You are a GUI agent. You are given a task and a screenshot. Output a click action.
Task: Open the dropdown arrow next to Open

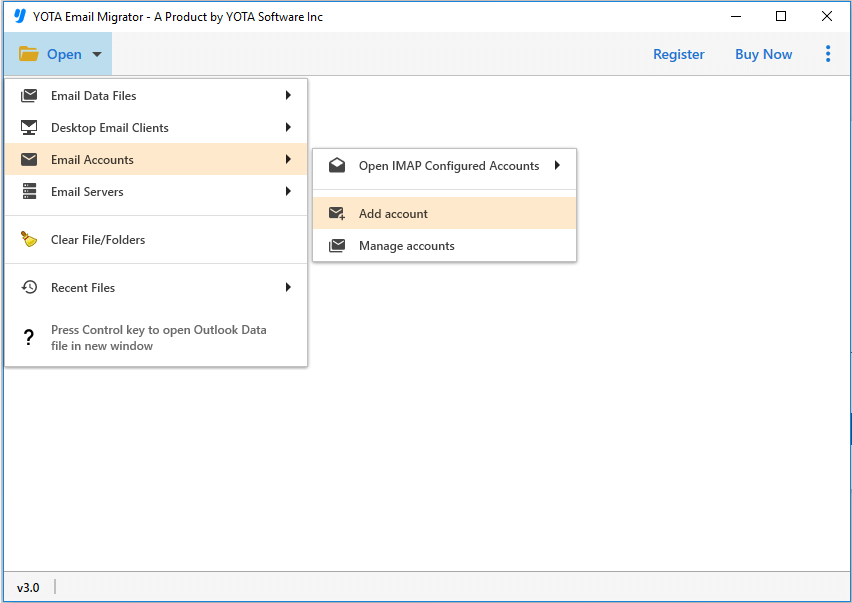point(96,54)
